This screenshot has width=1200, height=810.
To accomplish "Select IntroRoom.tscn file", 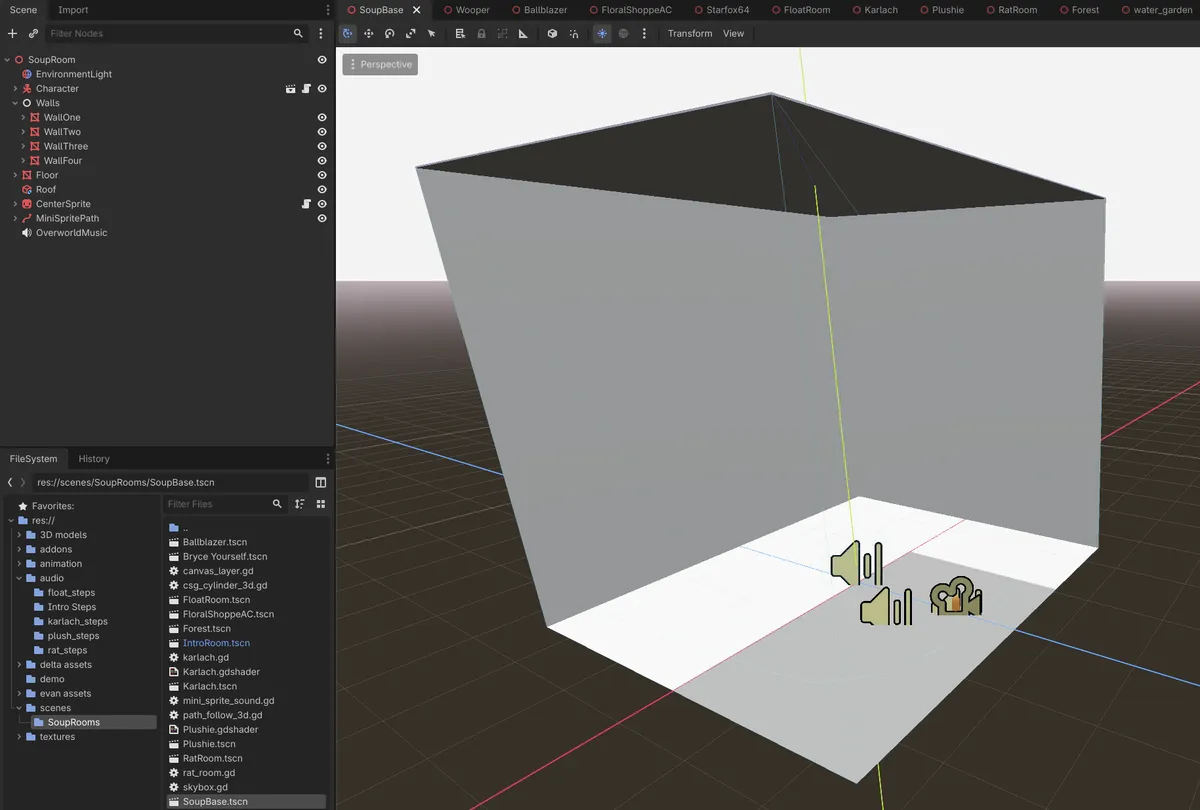I will 216,643.
